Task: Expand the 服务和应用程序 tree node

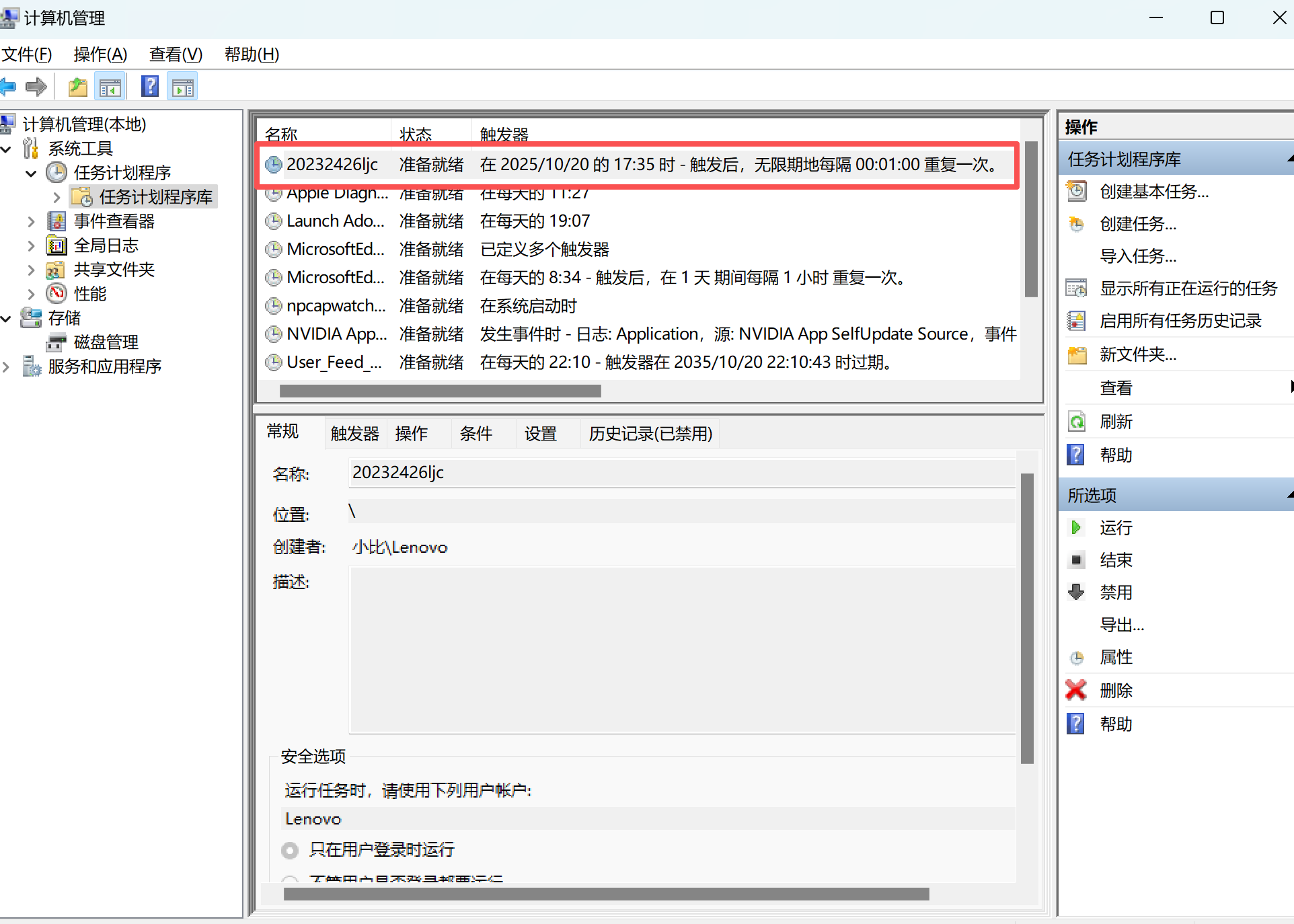Action: pos(6,367)
